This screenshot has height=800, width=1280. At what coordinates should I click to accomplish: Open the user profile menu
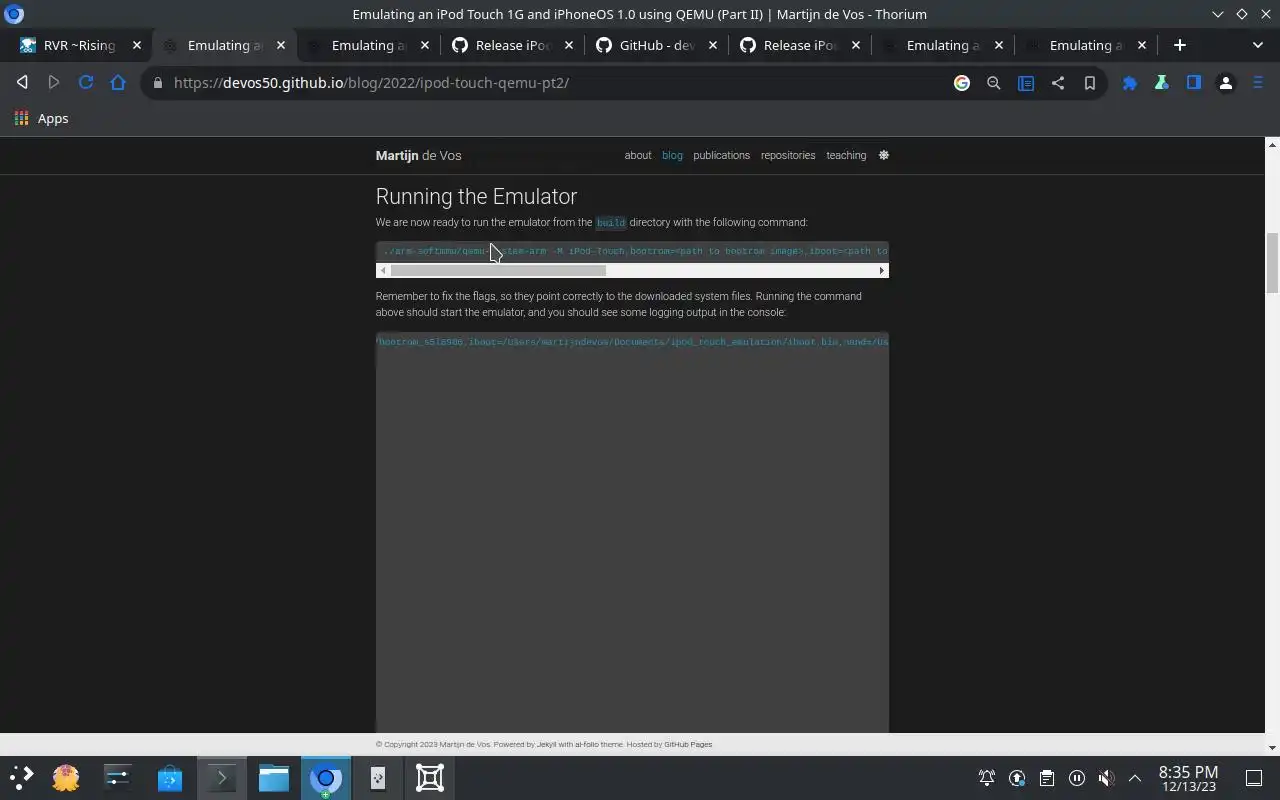click(1226, 83)
